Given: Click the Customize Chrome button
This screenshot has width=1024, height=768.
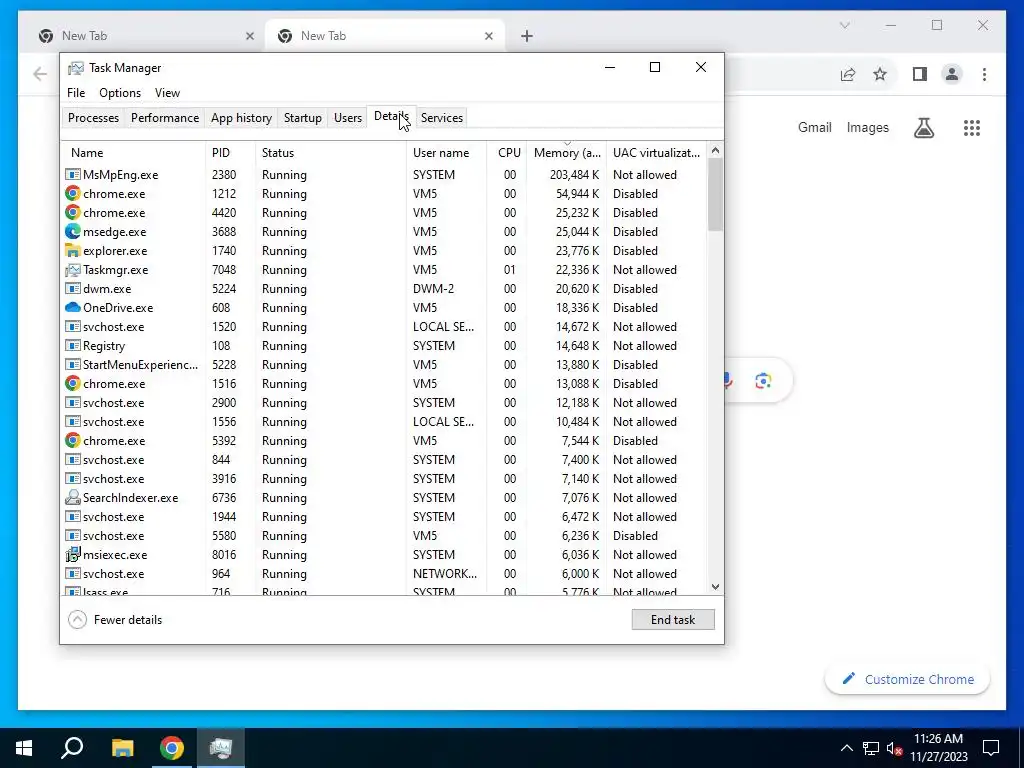Looking at the screenshot, I should (x=907, y=679).
